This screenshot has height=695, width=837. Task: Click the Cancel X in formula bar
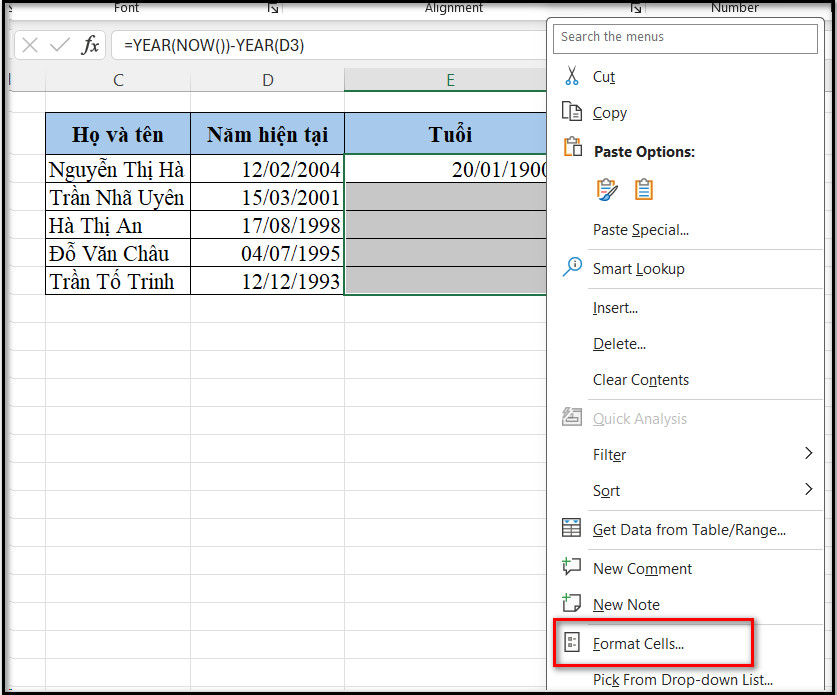[x=30, y=45]
